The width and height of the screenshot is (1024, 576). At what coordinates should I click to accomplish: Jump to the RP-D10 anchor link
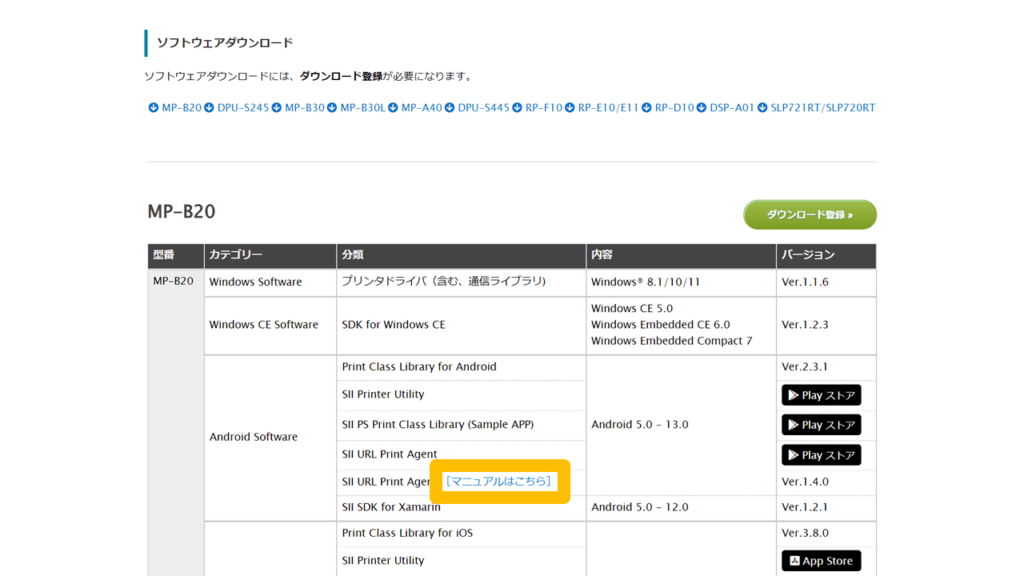[x=674, y=108]
